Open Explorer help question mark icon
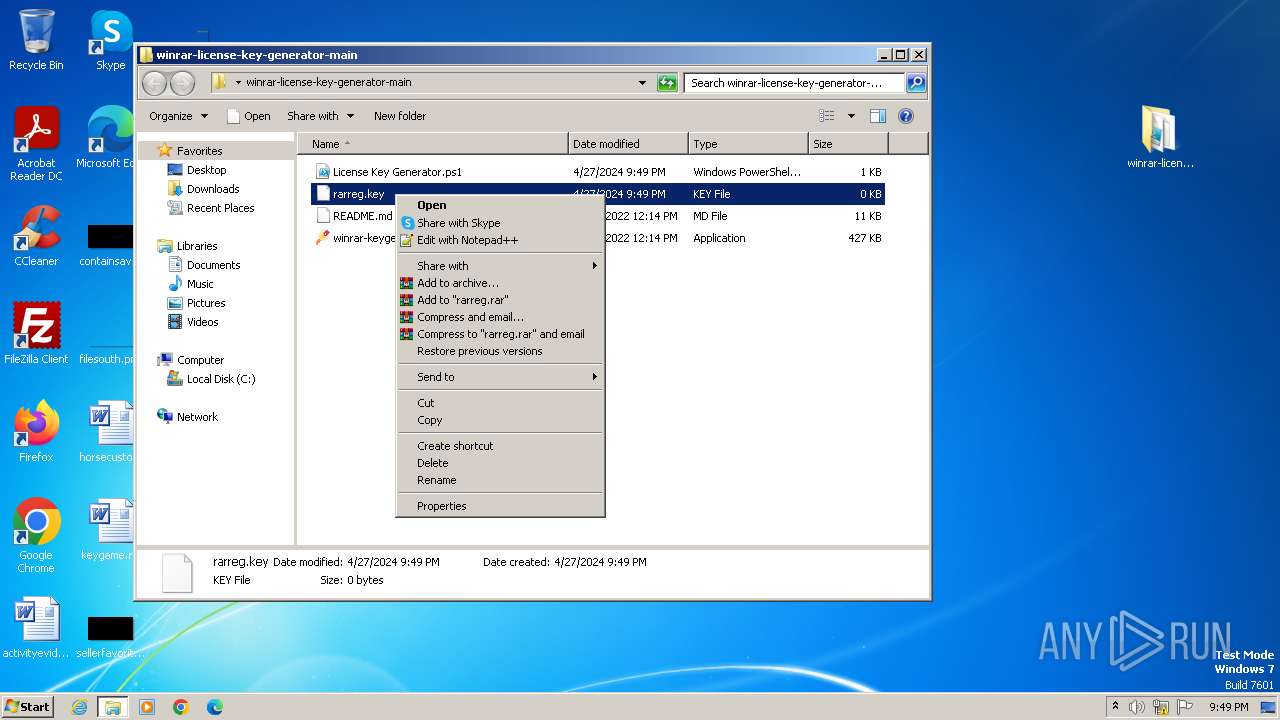Image resolution: width=1280 pixels, height=720 pixels. [x=906, y=116]
